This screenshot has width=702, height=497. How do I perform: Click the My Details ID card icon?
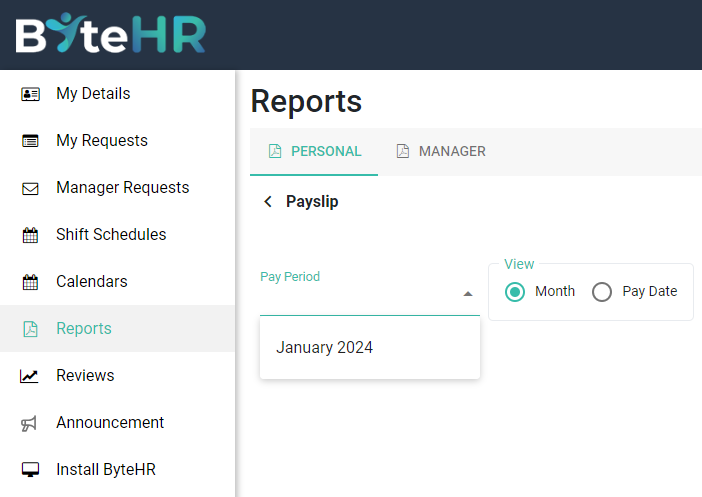point(30,94)
